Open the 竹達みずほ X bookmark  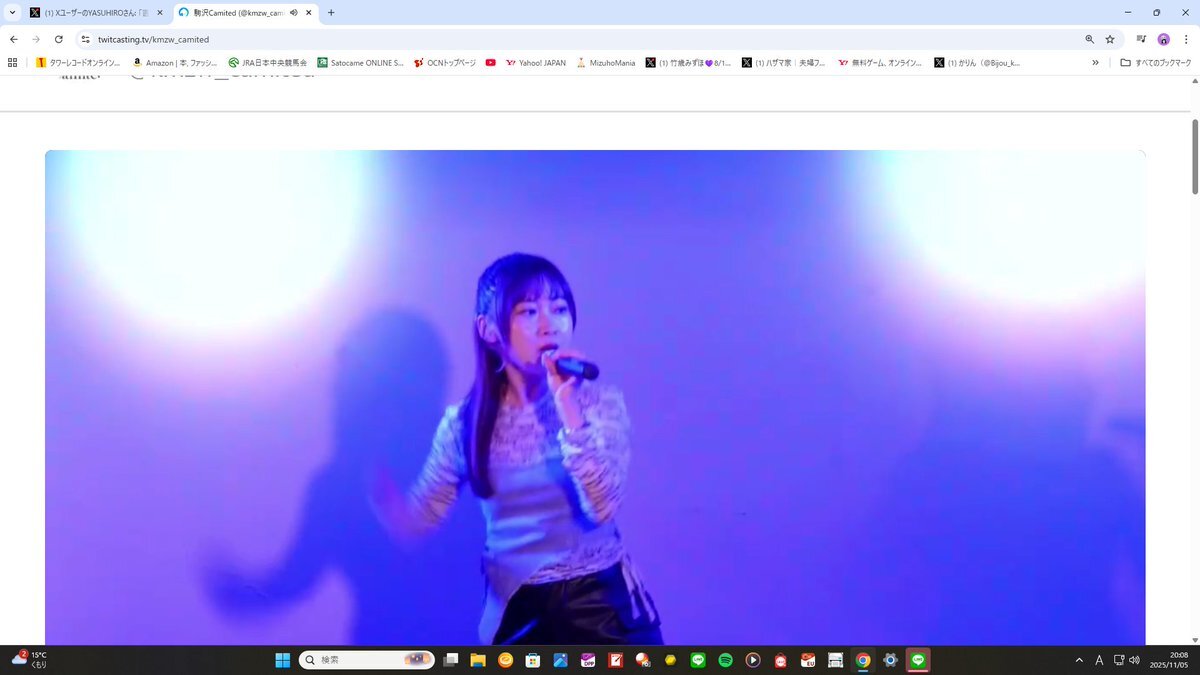[688, 62]
